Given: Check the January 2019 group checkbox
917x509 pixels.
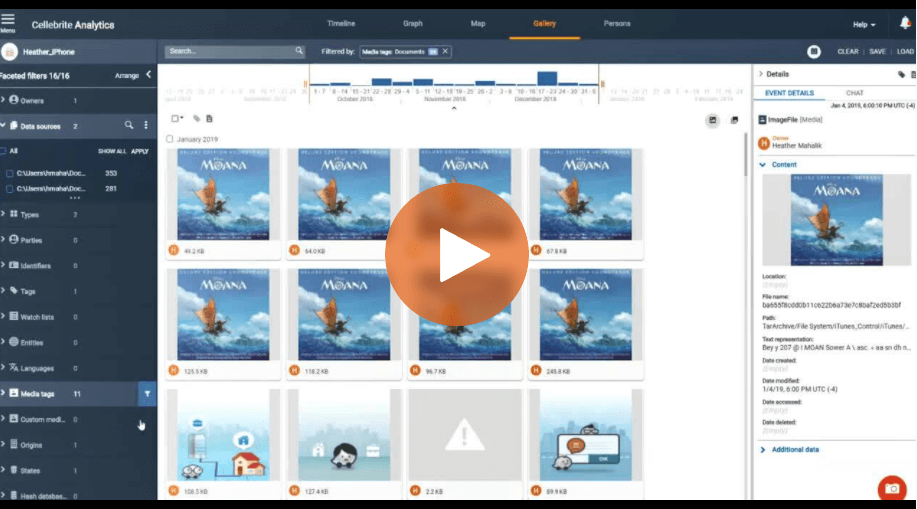Looking at the screenshot, I should coord(170,139).
